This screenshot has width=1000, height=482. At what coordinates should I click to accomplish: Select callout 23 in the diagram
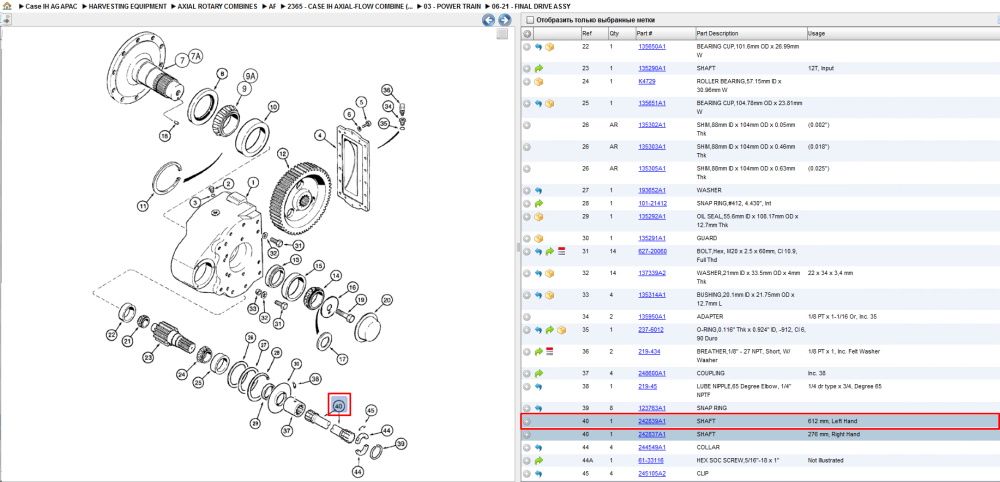(x=149, y=358)
